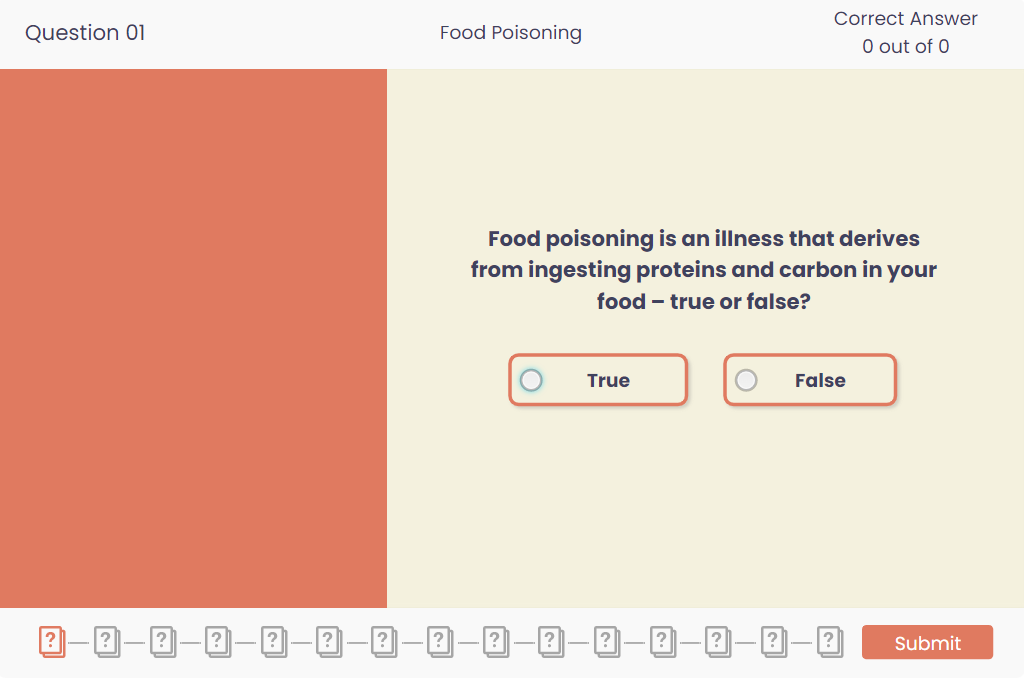Jump to the fourteenth question card icon
The image size is (1025, 679).
[x=774, y=641]
